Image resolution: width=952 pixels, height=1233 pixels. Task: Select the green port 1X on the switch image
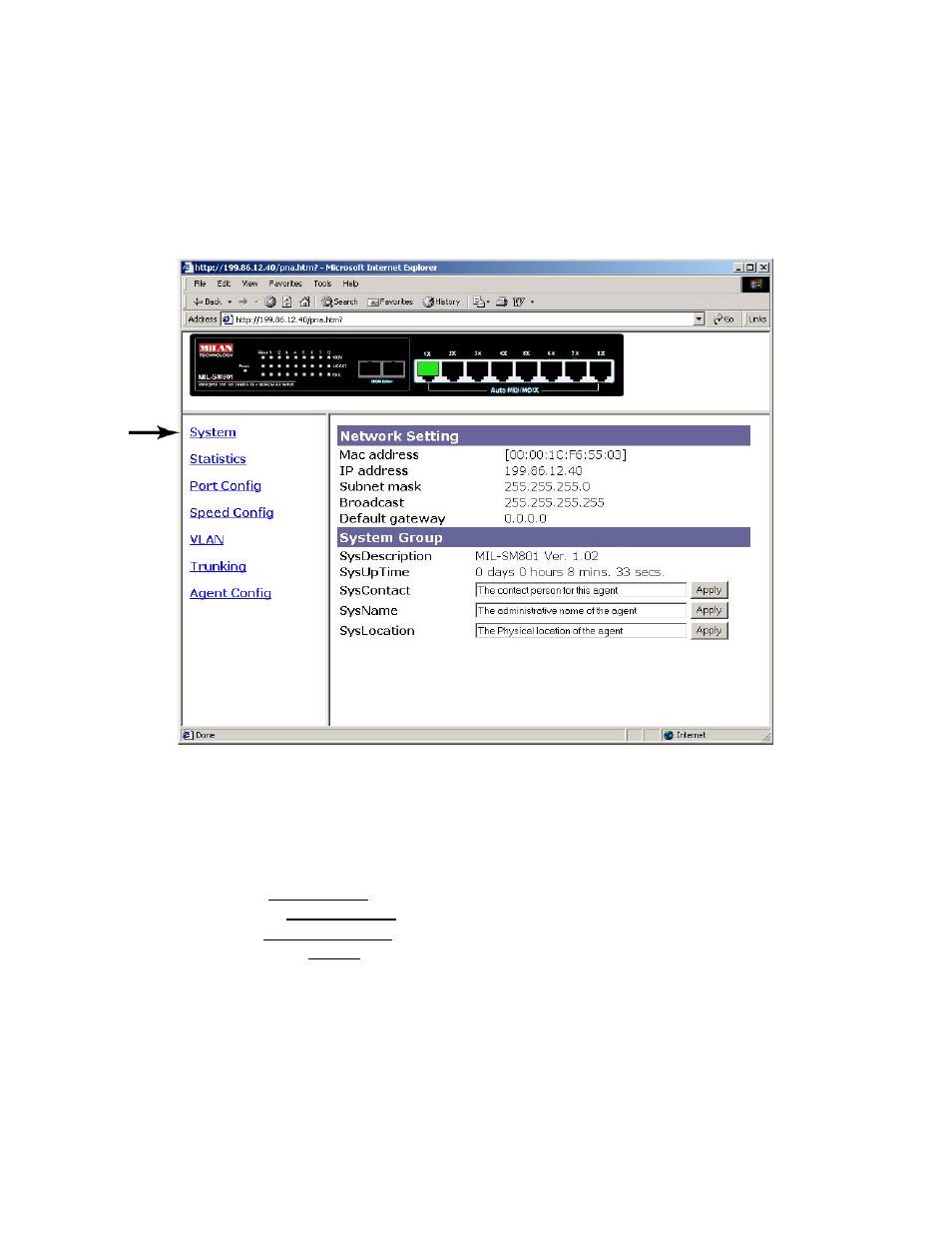[x=427, y=369]
